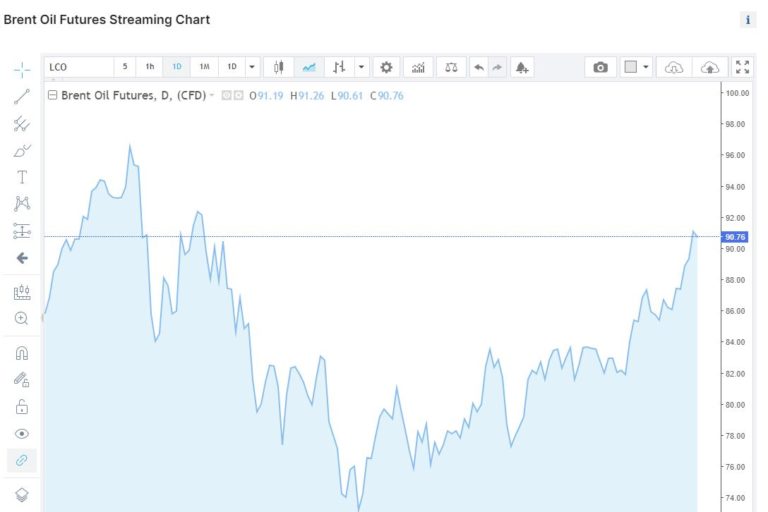The image size is (768, 512).
Task: Choose the text annotation tool
Action: [x=22, y=177]
